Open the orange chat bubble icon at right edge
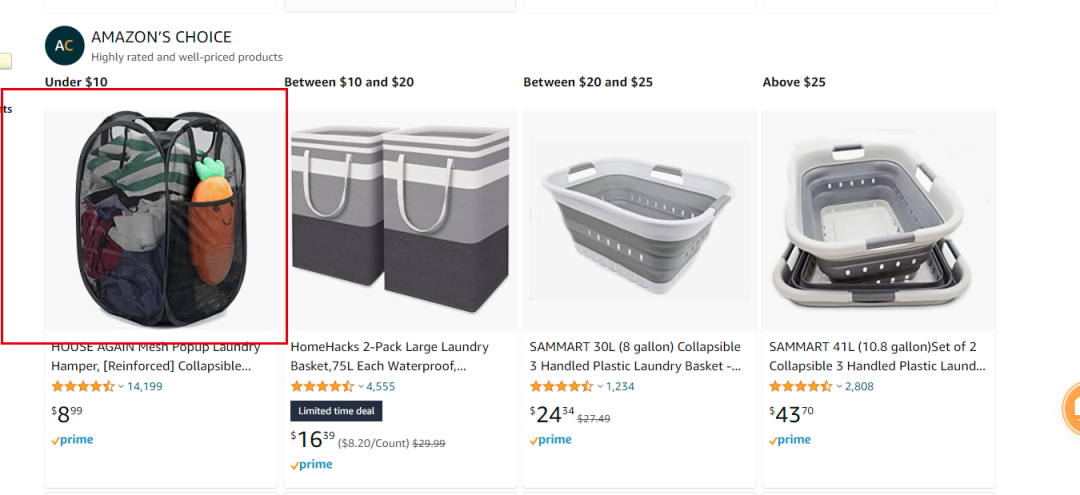 click(x=1072, y=410)
